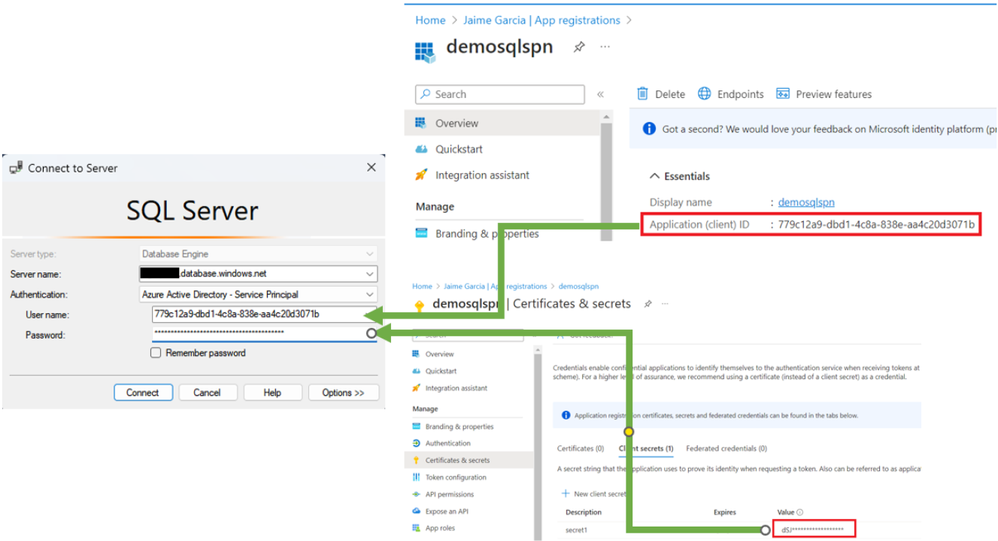This screenshot has height=541, width=998.
Task: Collapse the upper sidebar with the double chevron
Action: [x=600, y=94]
